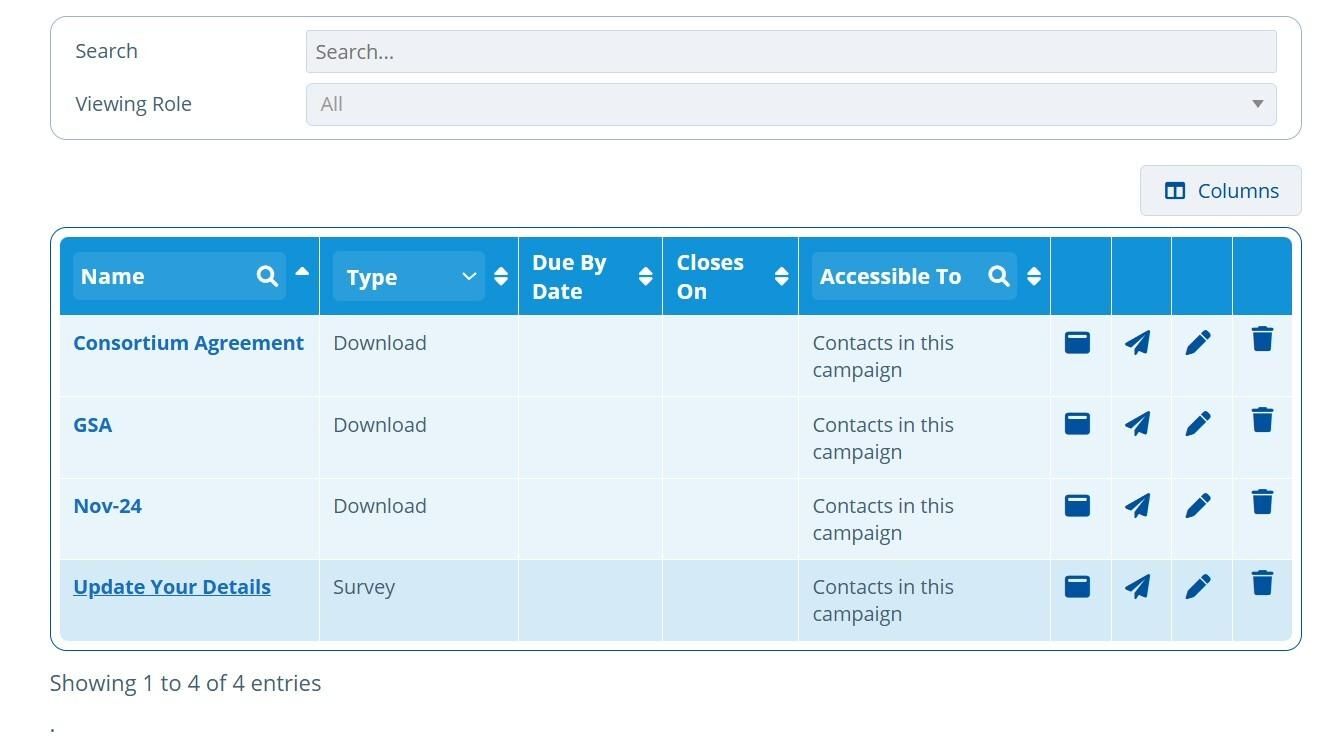1317x752 pixels.
Task: Send the Update Your Details survey
Action: [1137, 586]
